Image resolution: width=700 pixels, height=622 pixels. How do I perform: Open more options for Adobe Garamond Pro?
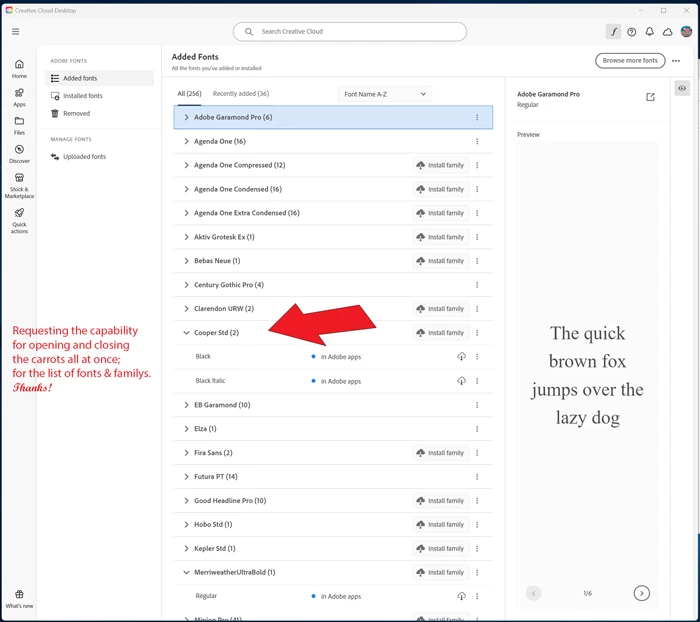[x=477, y=117]
